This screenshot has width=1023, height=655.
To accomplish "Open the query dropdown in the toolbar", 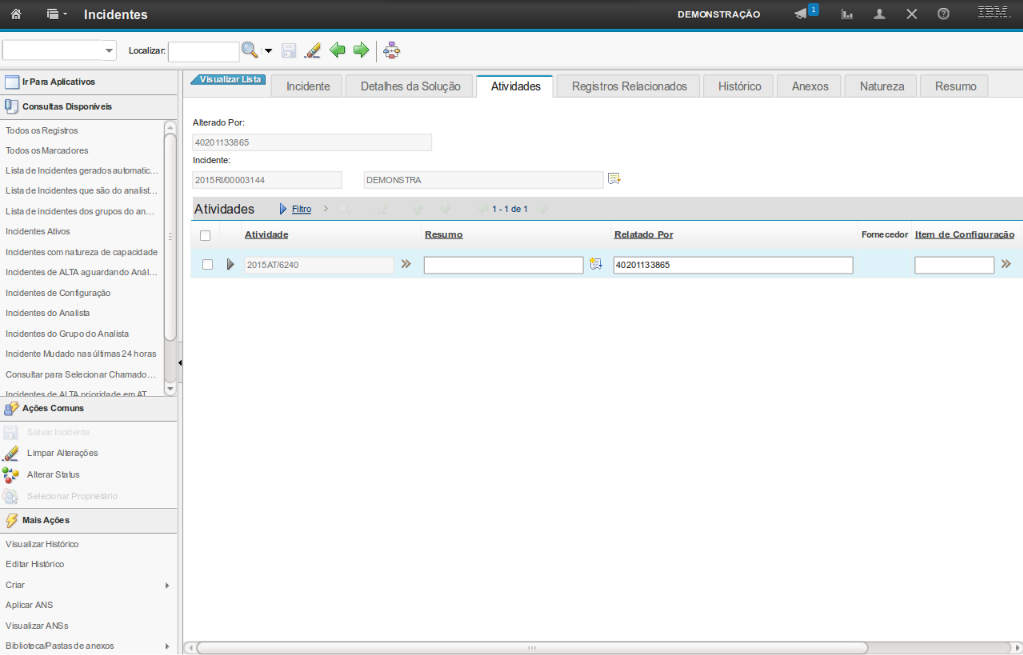I will tap(109, 50).
